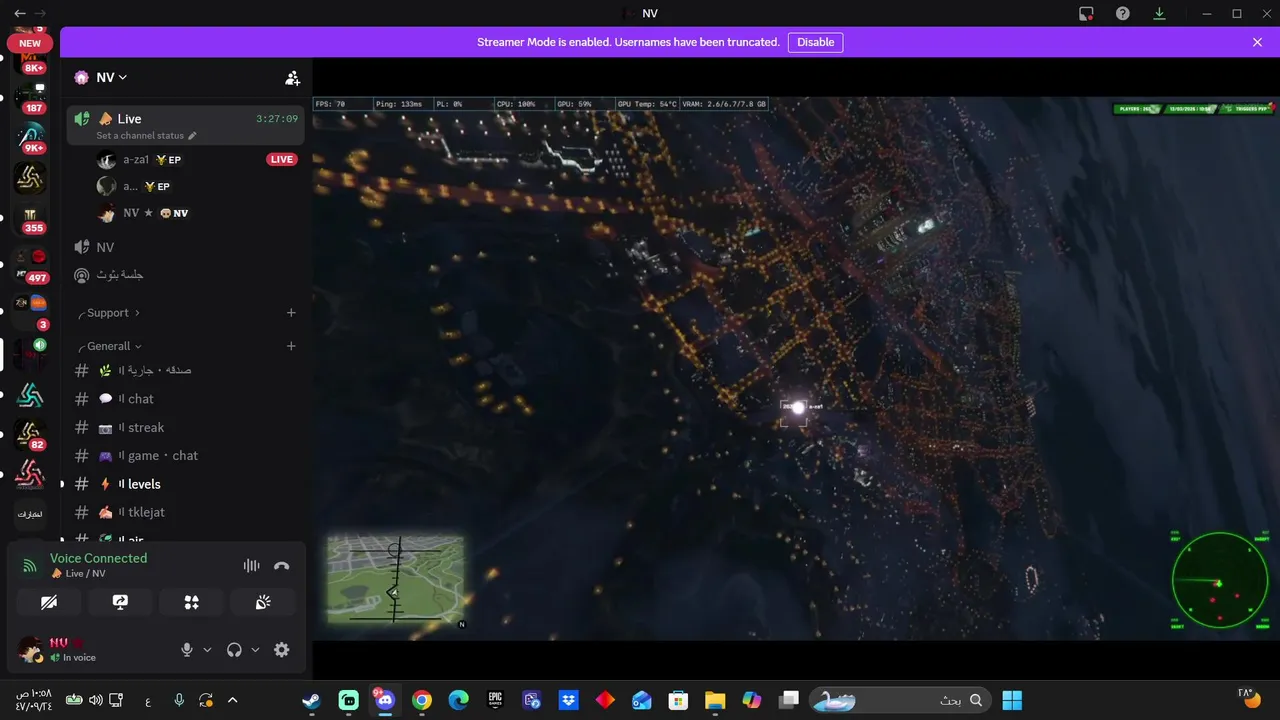Select the Live voice channel
Viewport: 1280px width, 720px height.
pyautogui.click(x=186, y=125)
